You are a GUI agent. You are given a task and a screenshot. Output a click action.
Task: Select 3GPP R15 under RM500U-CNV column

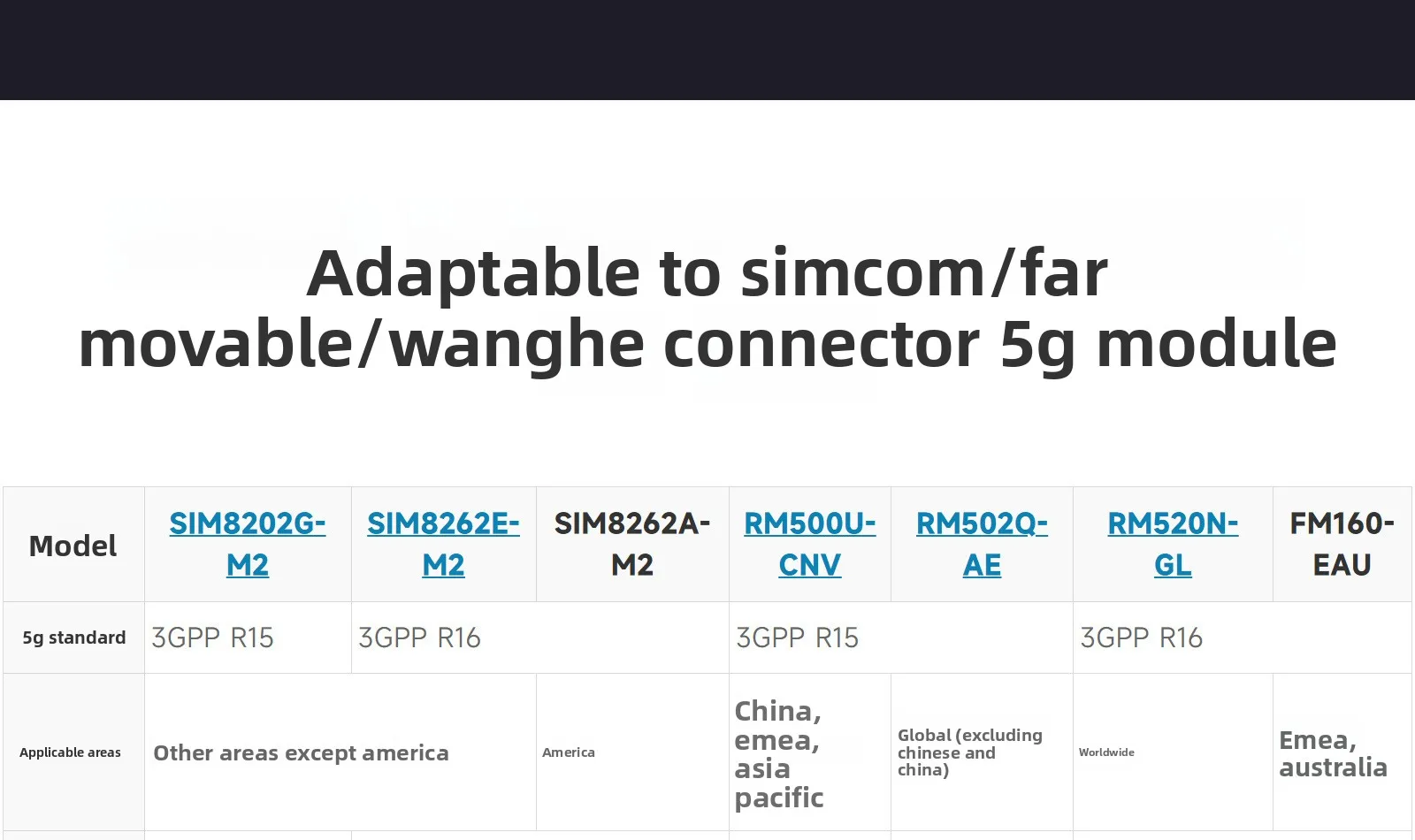coord(798,638)
